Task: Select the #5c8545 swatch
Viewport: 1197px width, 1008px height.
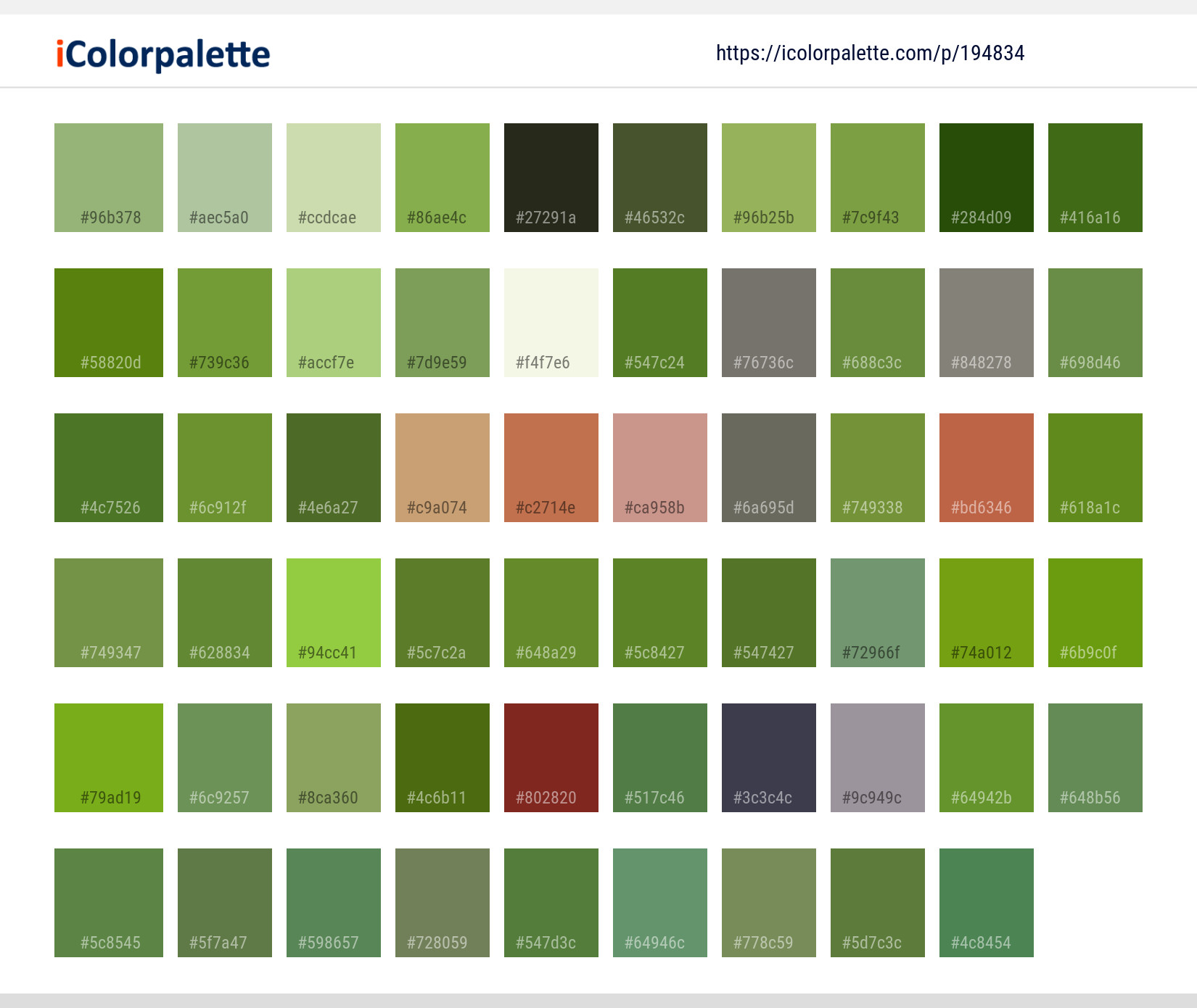Action: click(x=109, y=903)
